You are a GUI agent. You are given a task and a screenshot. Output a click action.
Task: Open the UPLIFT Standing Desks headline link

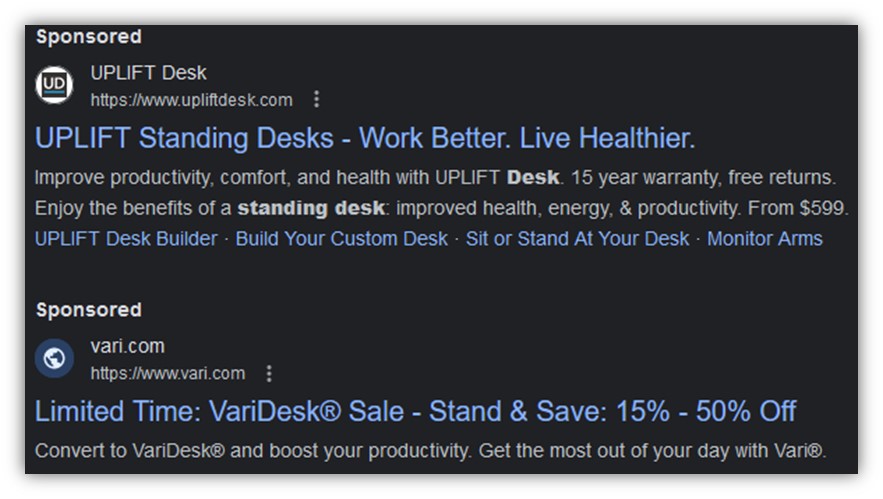[x=364, y=138]
